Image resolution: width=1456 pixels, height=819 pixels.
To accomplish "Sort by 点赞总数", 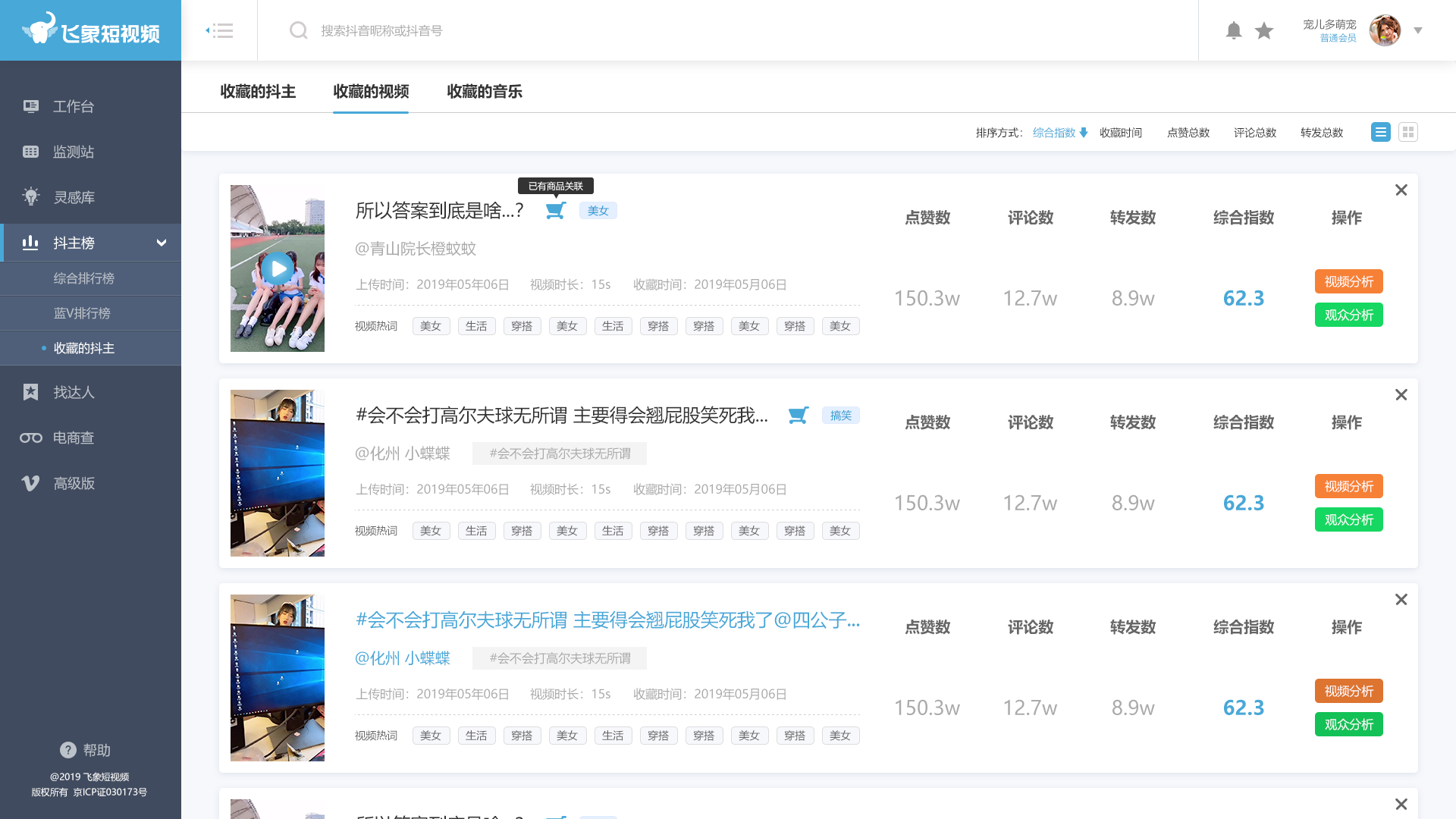I will pos(1188,133).
